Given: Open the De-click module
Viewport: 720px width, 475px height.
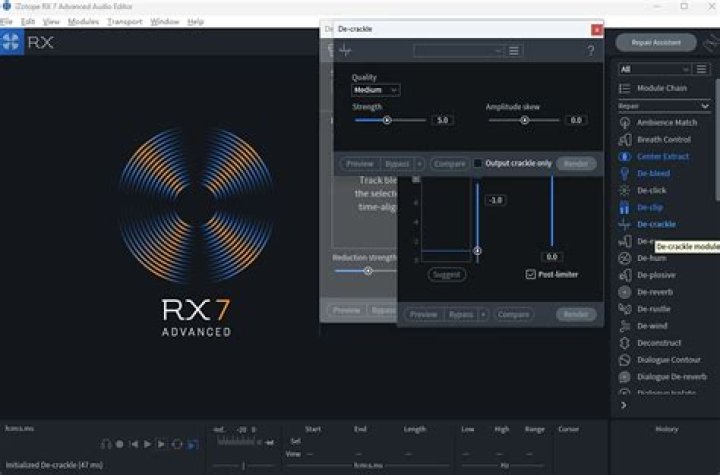Looking at the screenshot, I should [x=651, y=190].
